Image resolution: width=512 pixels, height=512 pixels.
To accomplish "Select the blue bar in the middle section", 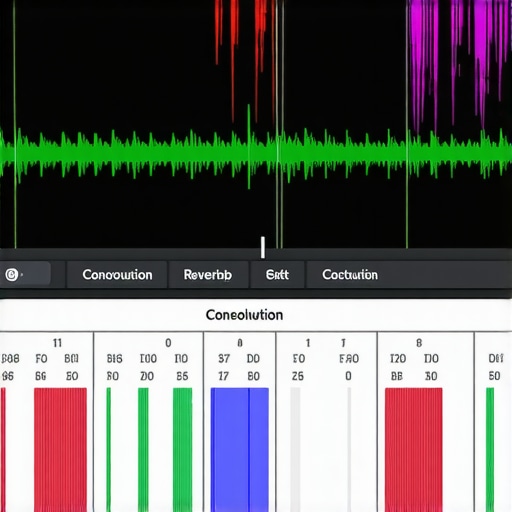I will tap(240, 449).
